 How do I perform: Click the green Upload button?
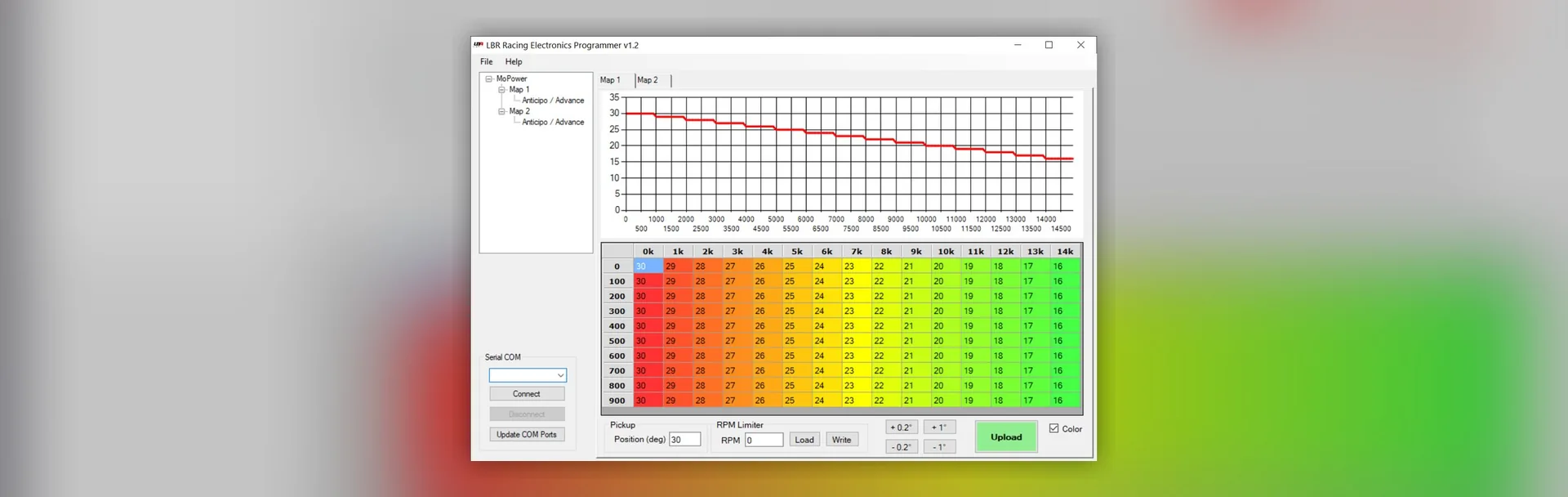point(1006,437)
